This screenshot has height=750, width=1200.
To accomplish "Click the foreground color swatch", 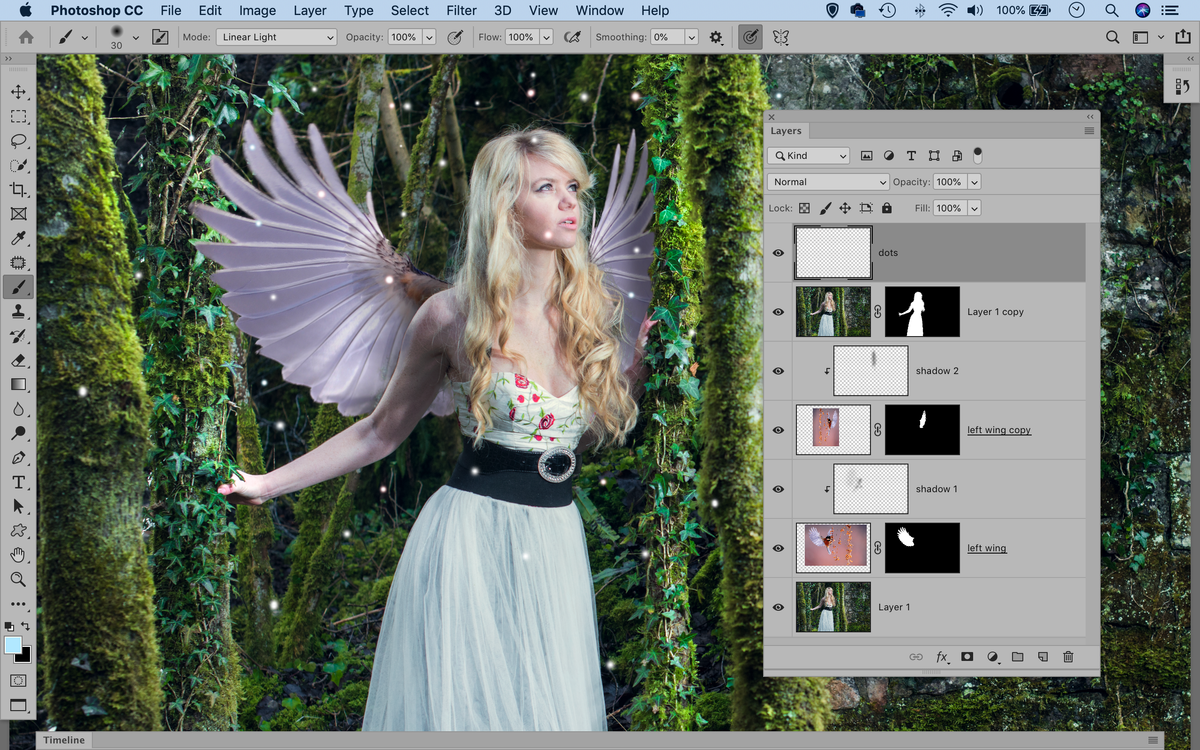I will (14, 646).
